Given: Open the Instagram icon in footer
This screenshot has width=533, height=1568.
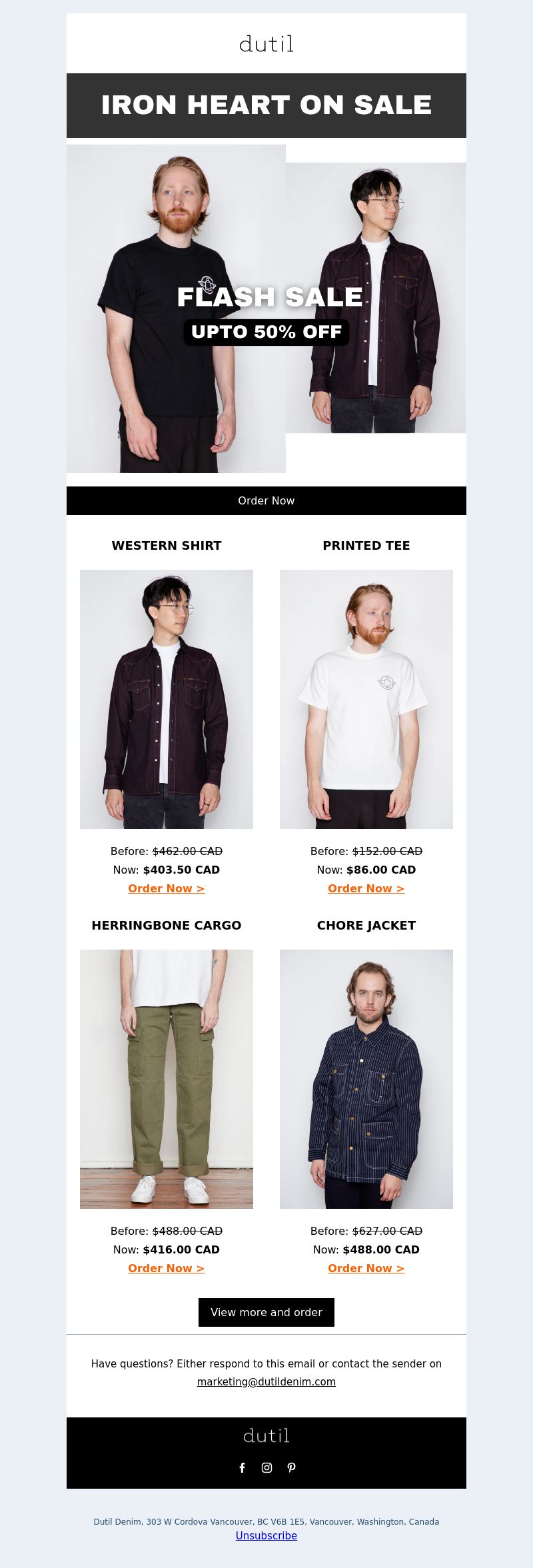Looking at the screenshot, I should (x=266, y=1467).
